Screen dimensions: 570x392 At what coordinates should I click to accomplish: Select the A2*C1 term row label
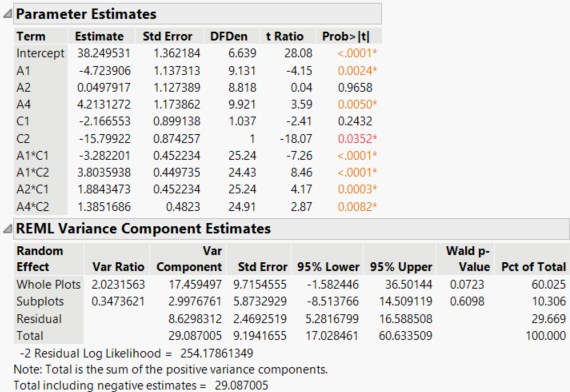point(33,189)
